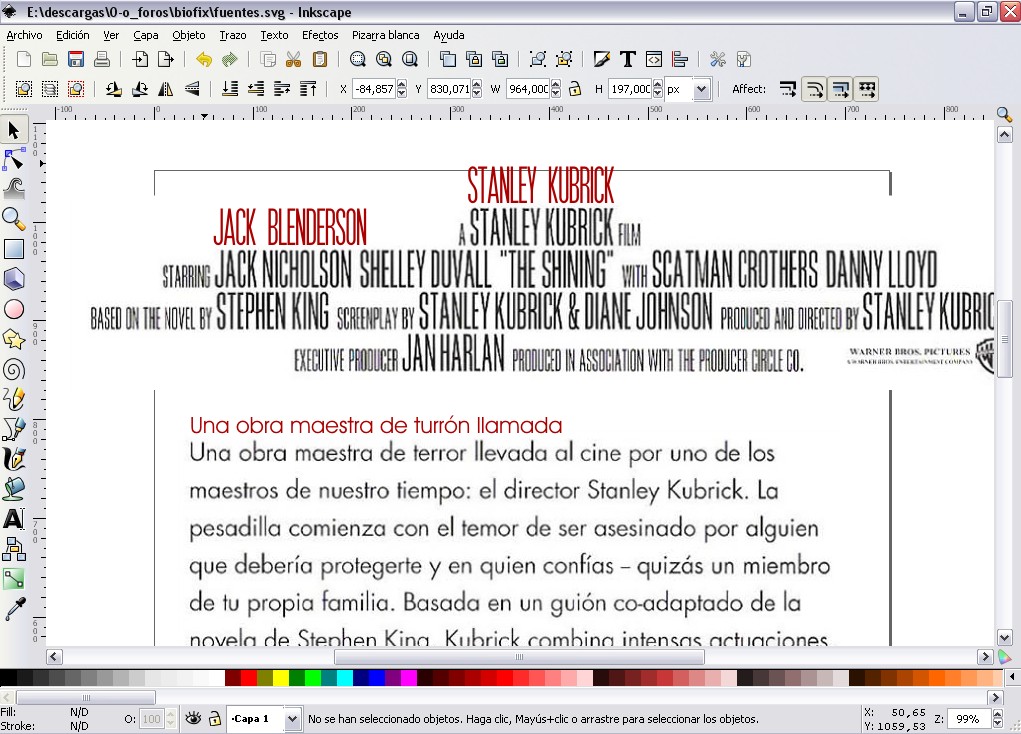Pick the cyan palette swatch
The image size is (1021, 734).
[x=344, y=678]
